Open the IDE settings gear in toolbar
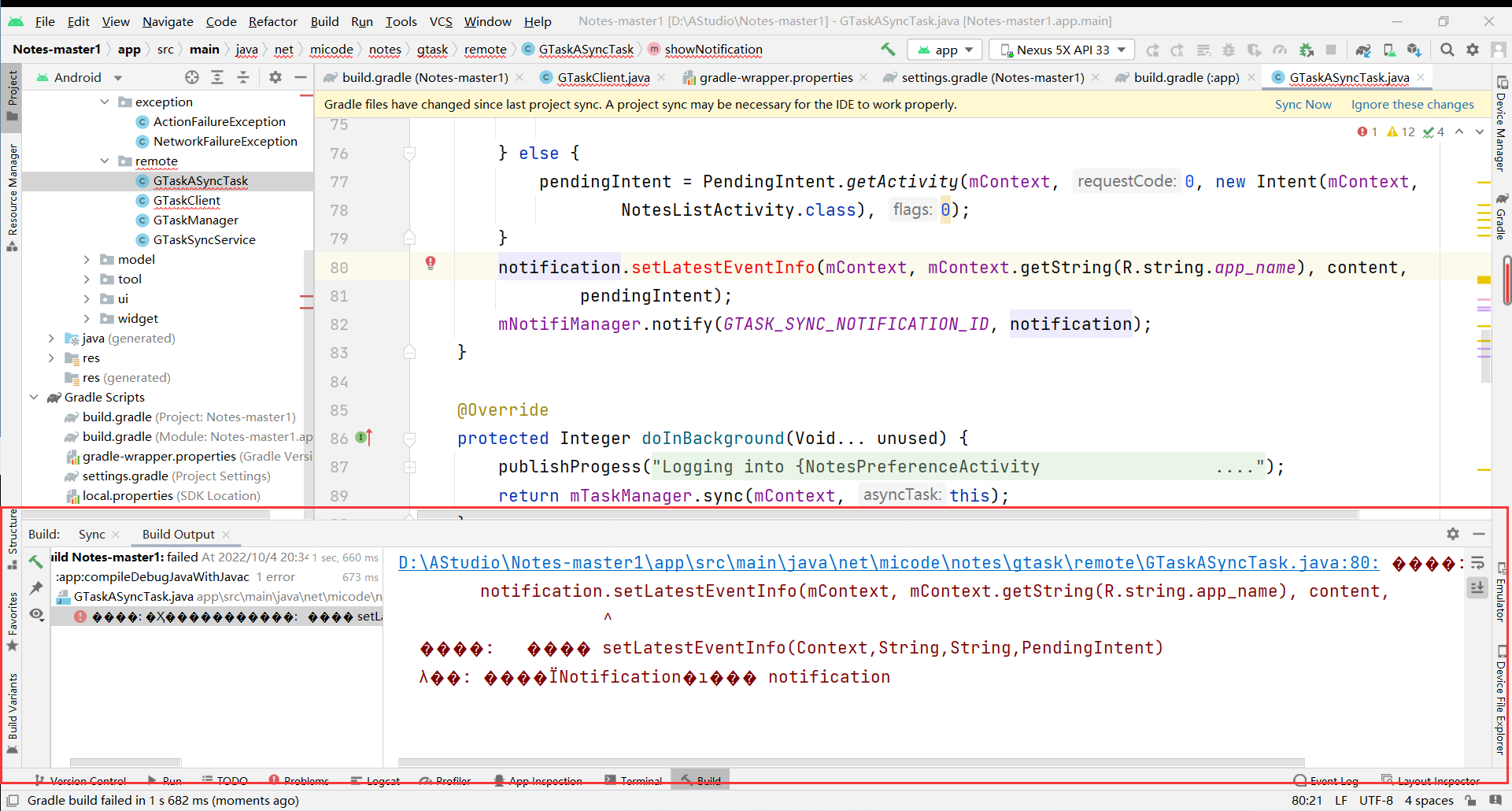Image resolution: width=1512 pixels, height=811 pixels. click(1473, 50)
